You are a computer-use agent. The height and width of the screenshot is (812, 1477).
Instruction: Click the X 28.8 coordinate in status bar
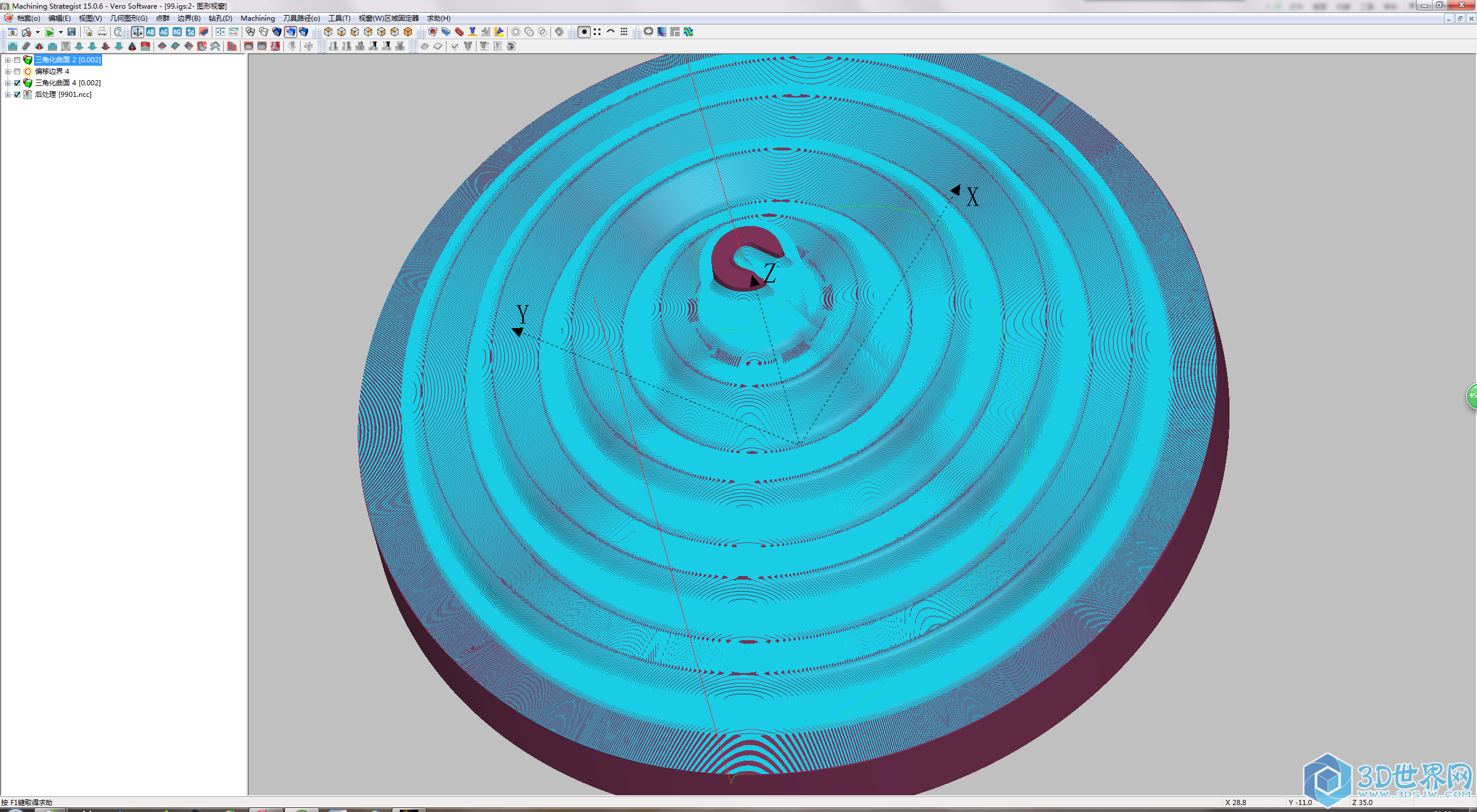1236,802
